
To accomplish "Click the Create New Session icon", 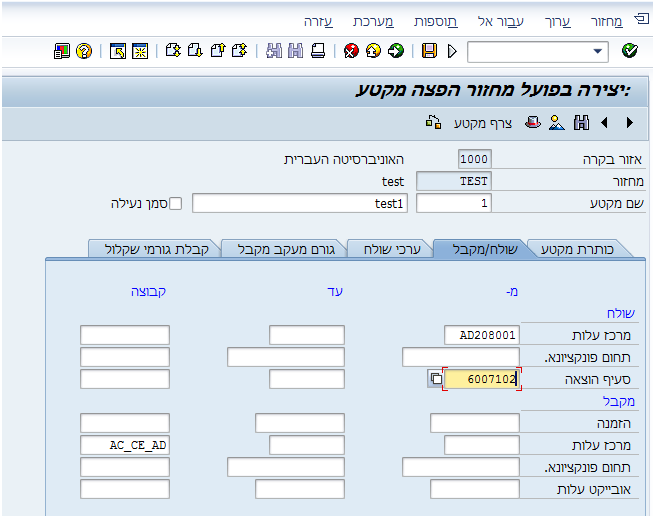I will coord(140,51).
